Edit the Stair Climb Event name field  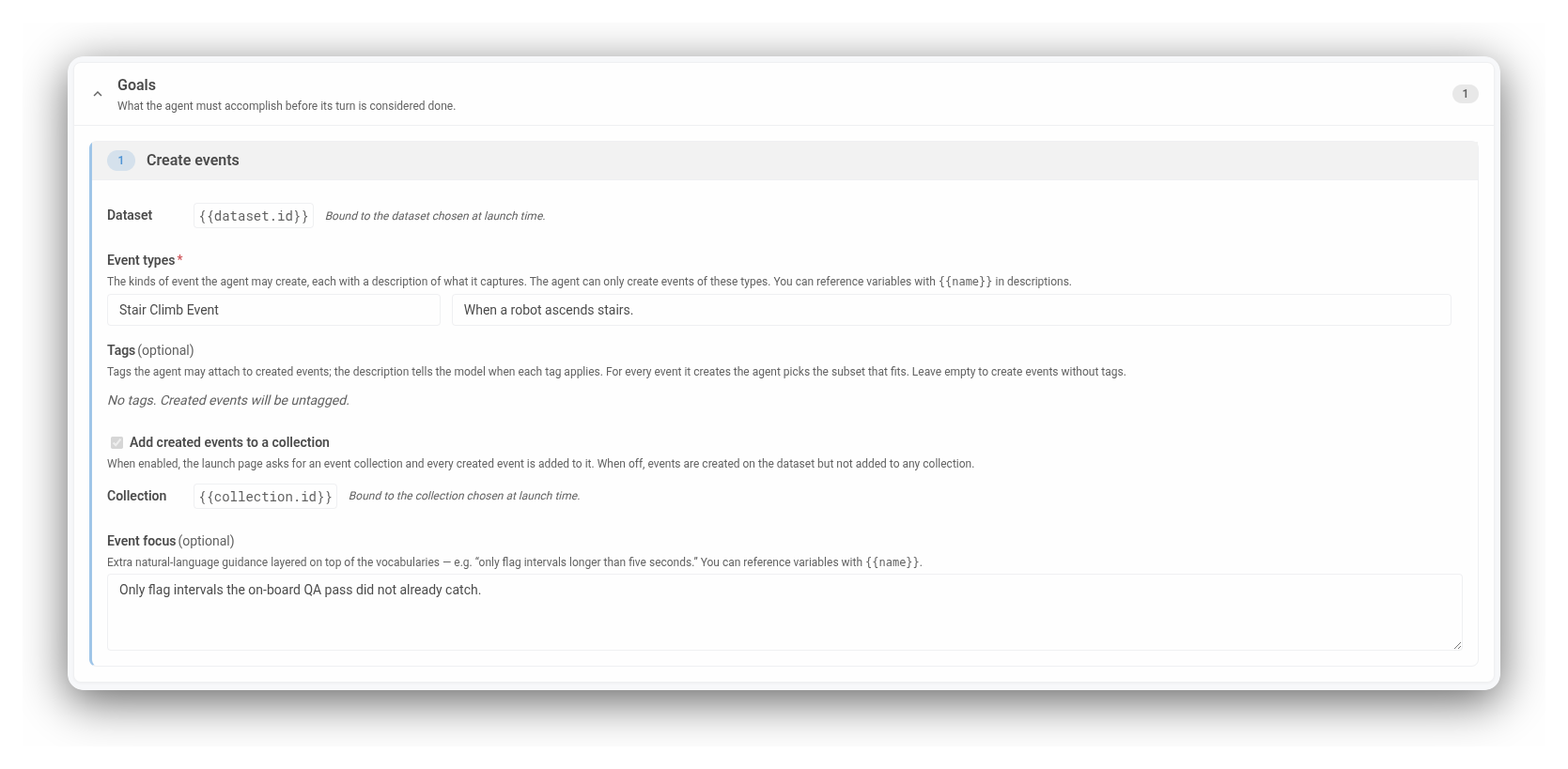click(x=273, y=310)
